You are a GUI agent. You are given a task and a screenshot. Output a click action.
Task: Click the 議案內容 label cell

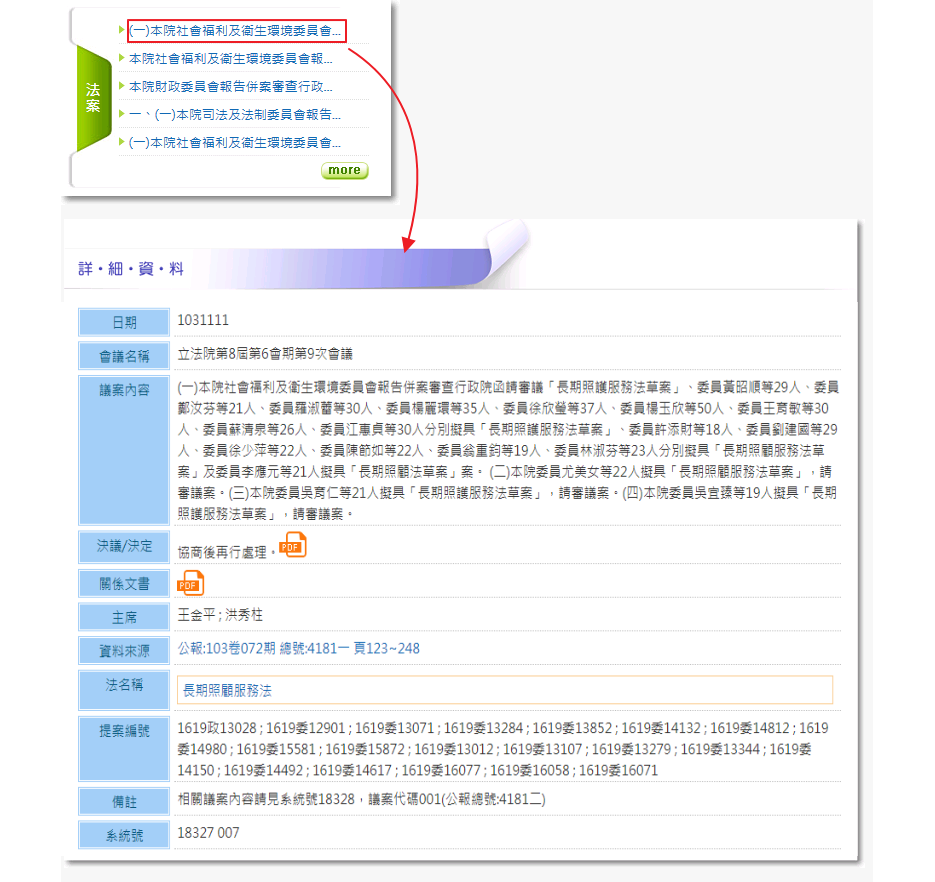[124, 390]
